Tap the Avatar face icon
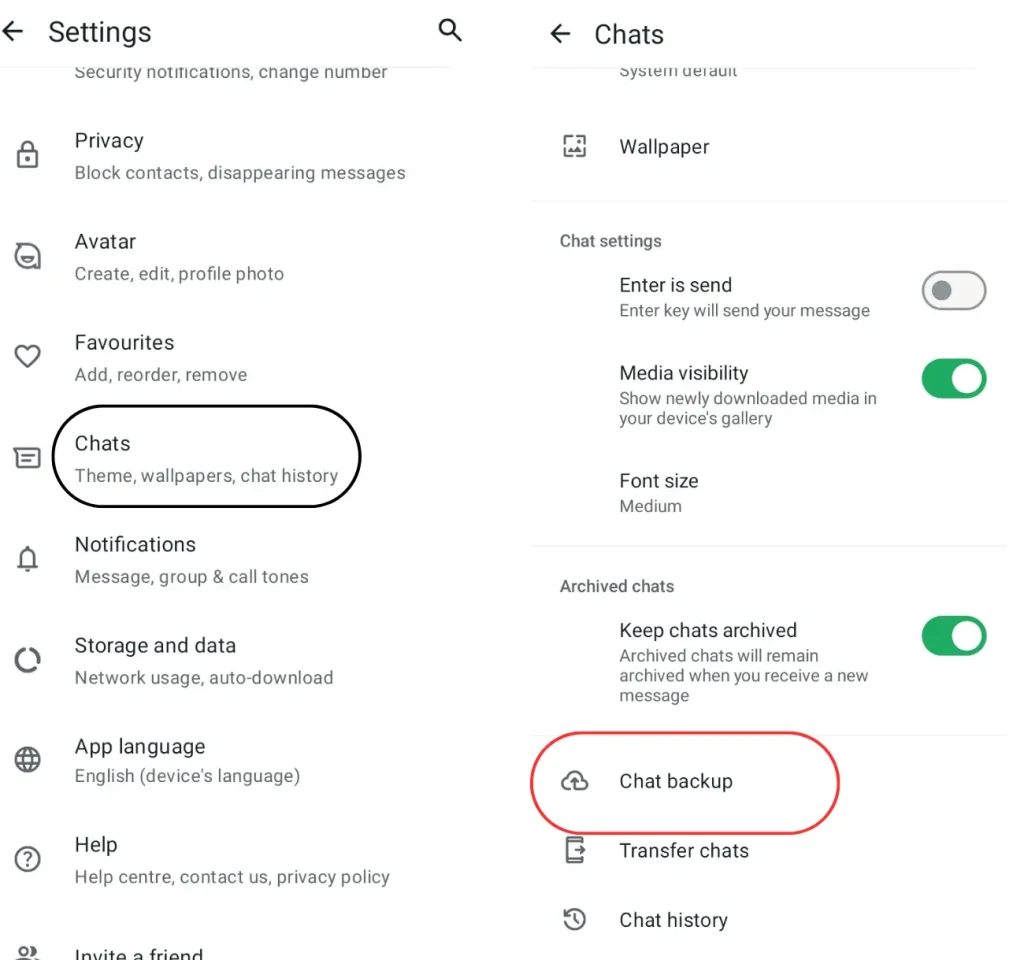Image resolution: width=1024 pixels, height=960 pixels. pyautogui.click(x=27, y=256)
